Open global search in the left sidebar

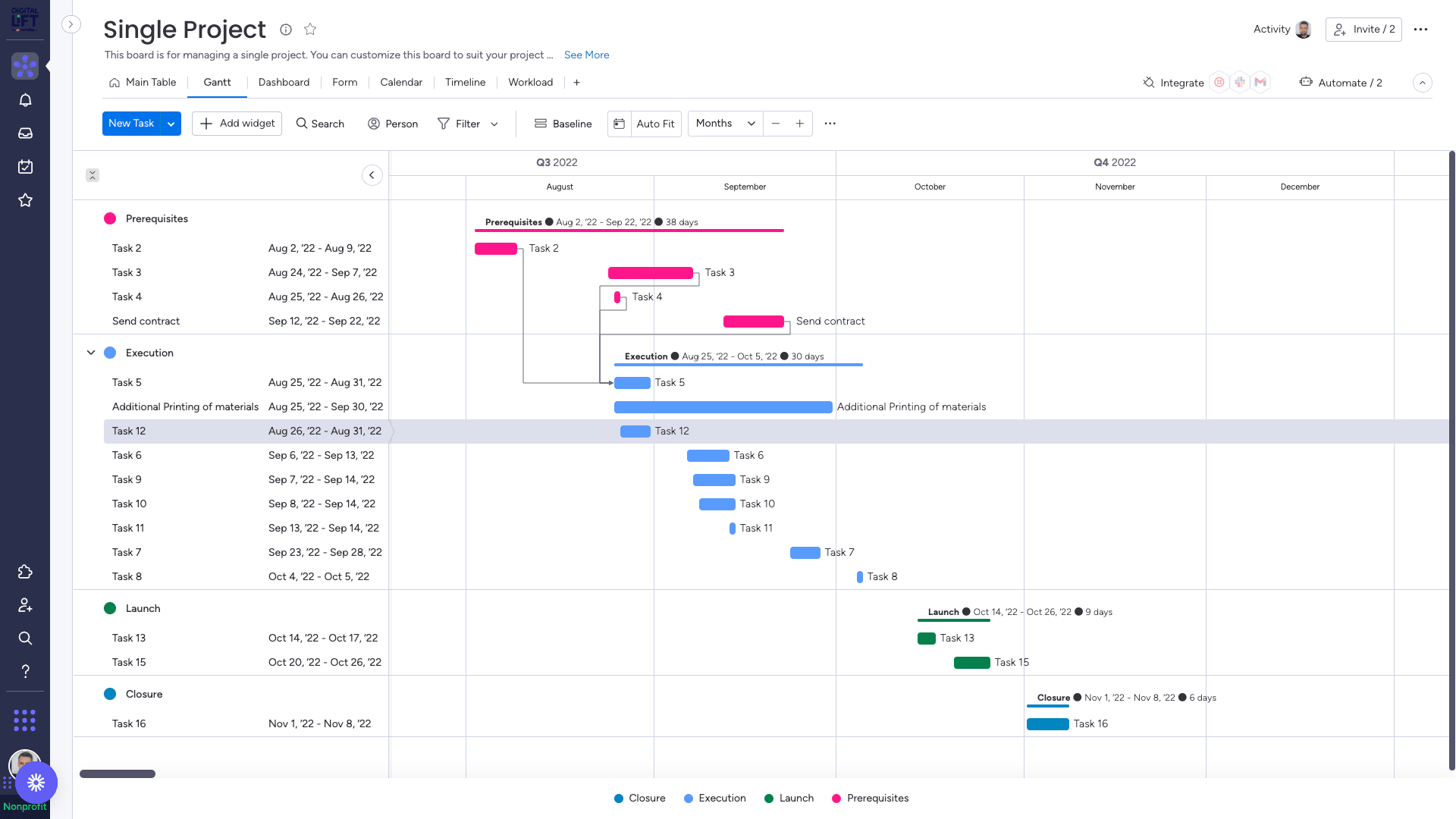pos(25,638)
